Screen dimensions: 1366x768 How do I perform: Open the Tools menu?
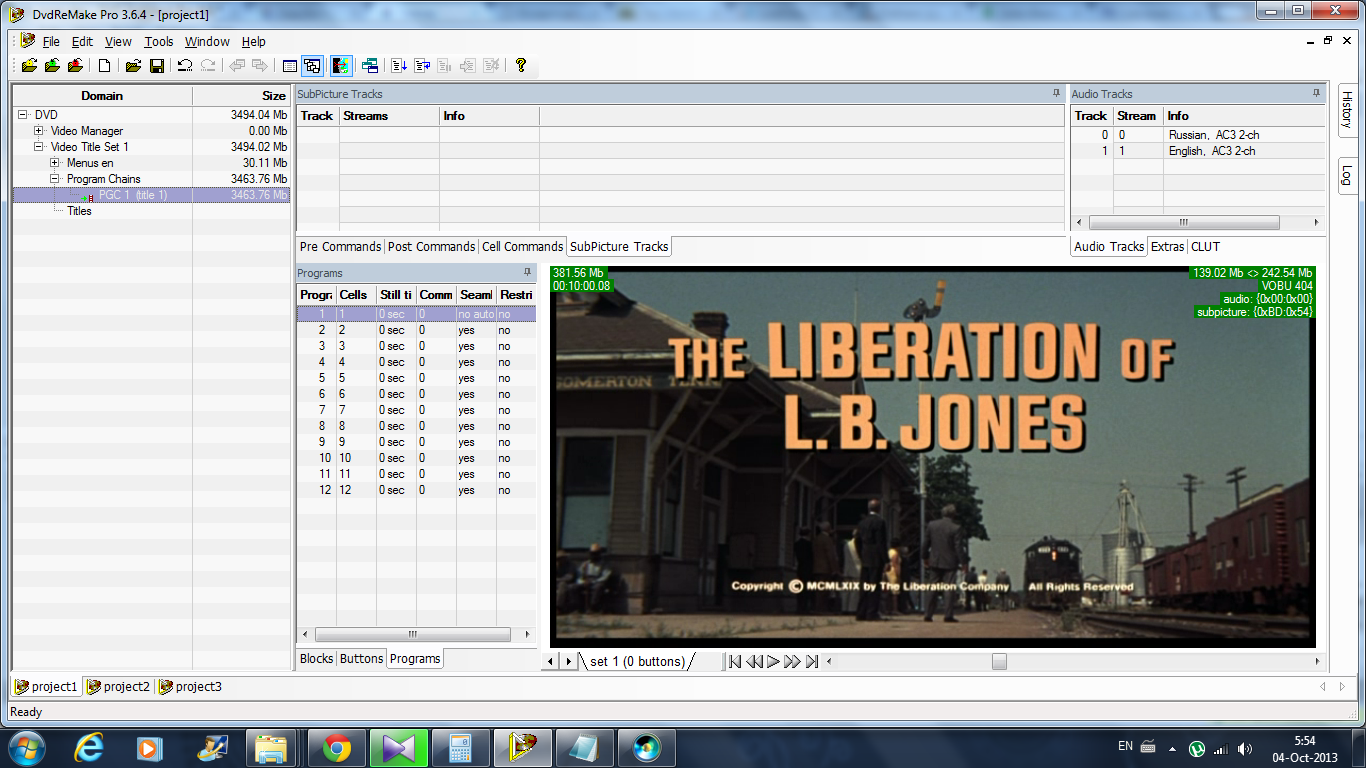click(x=158, y=42)
